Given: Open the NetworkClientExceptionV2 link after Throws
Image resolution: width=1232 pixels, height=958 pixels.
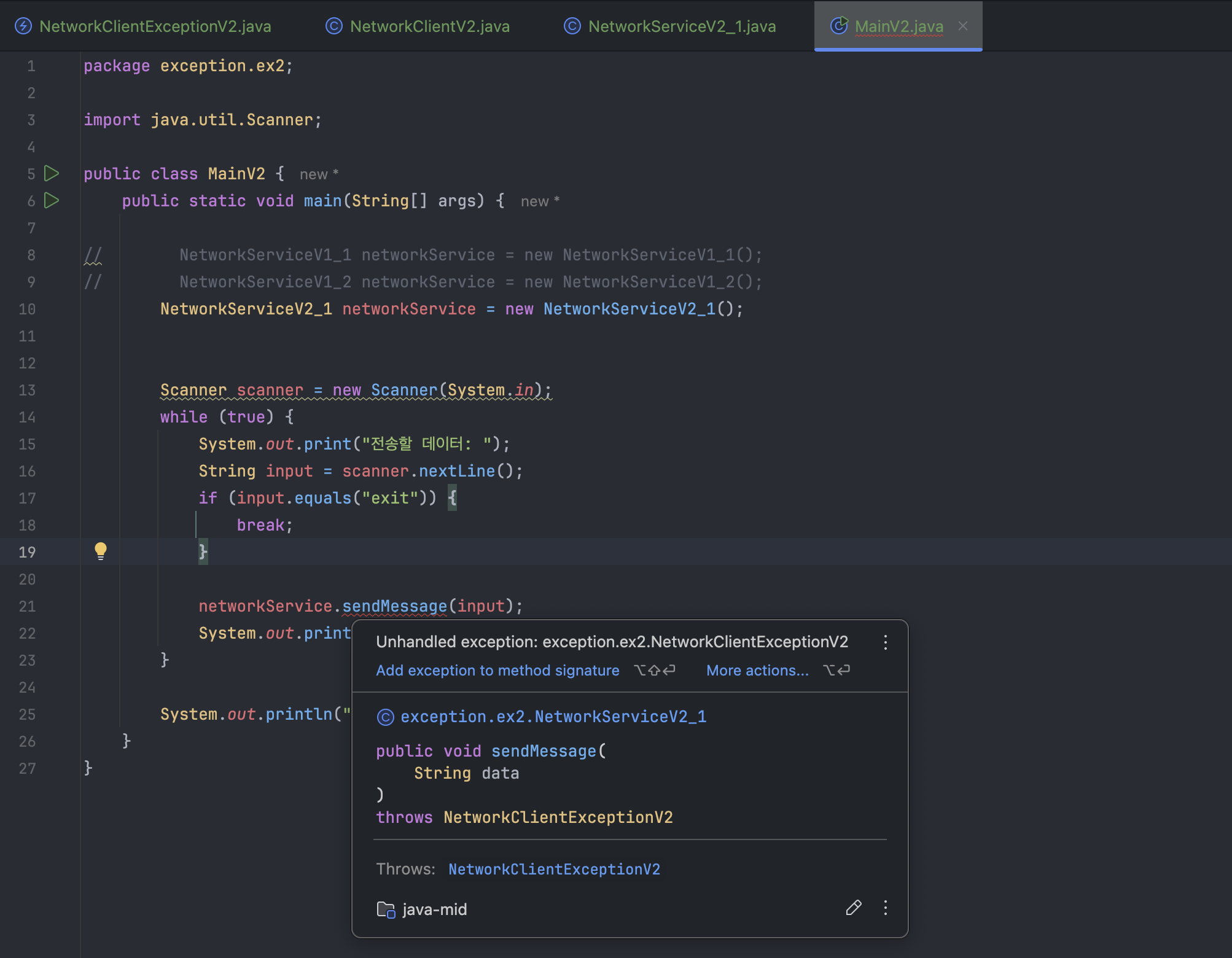Looking at the screenshot, I should [554, 869].
